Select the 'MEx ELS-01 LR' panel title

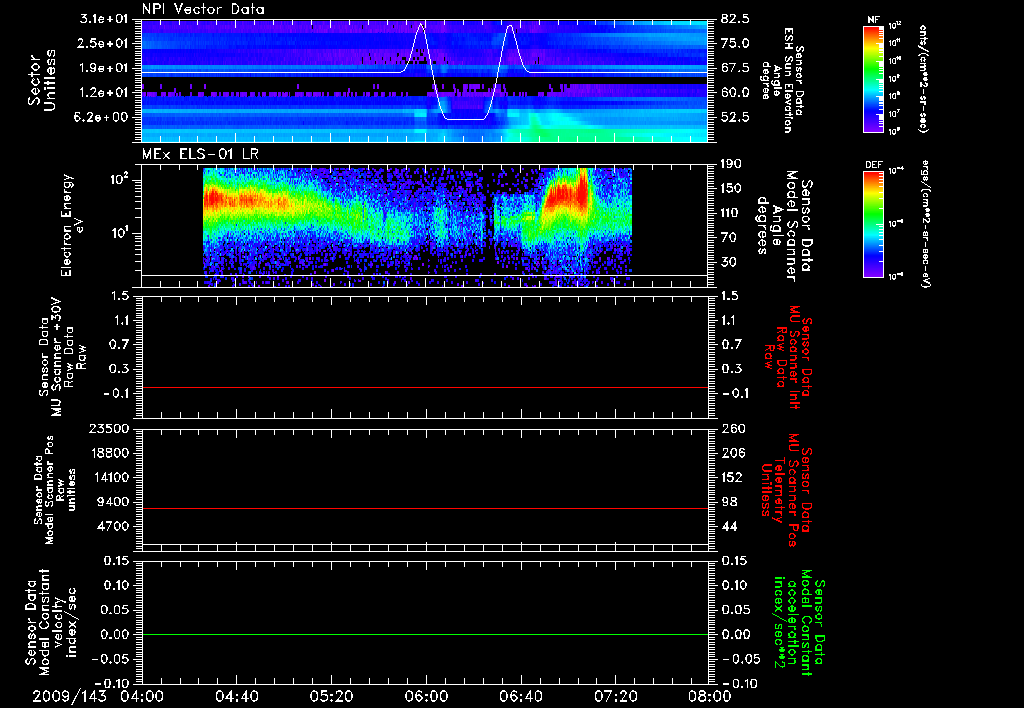(200, 154)
